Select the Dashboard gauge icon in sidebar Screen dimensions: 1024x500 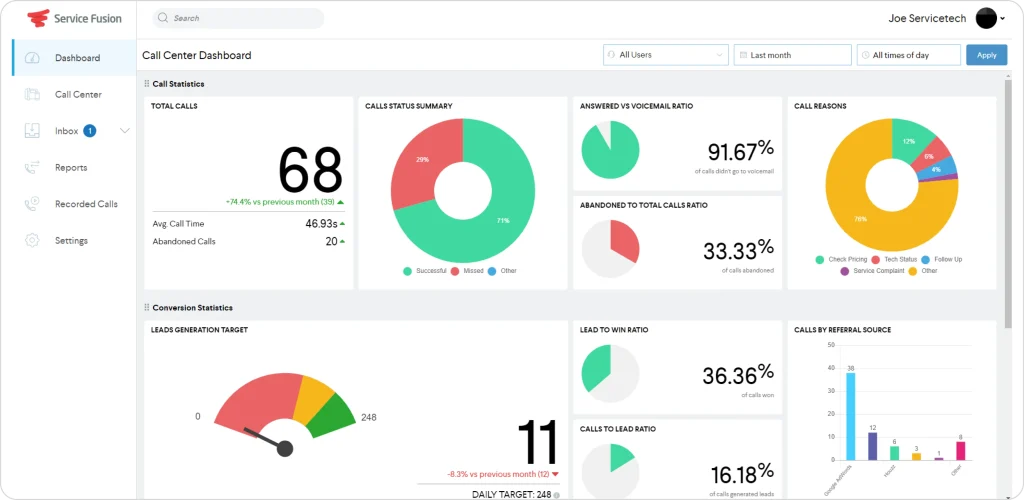coord(32,57)
